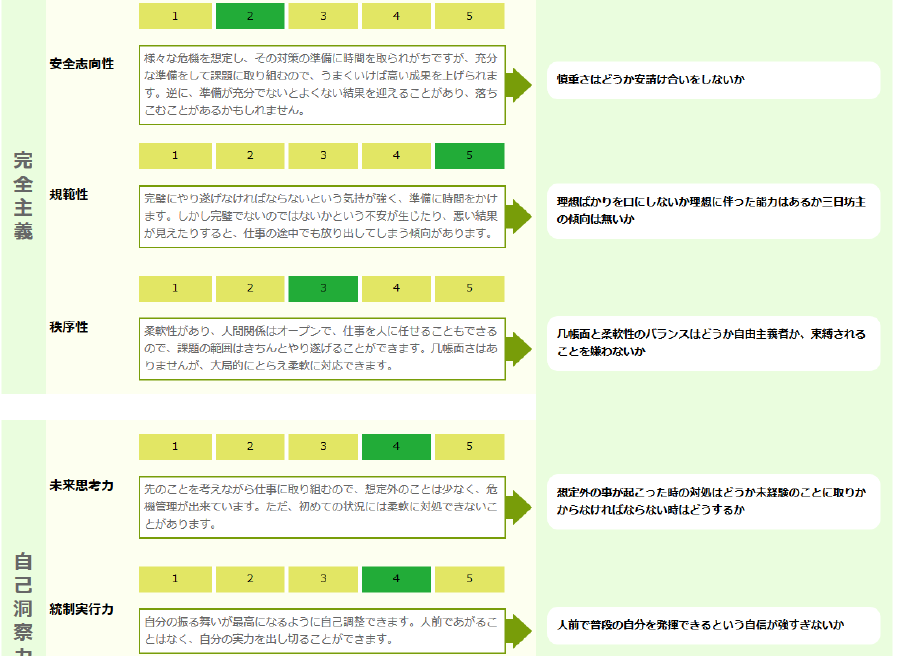Click the 安全志向性 label
Image resolution: width=900 pixels, height=668 pixels.
[x=82, y=64]
